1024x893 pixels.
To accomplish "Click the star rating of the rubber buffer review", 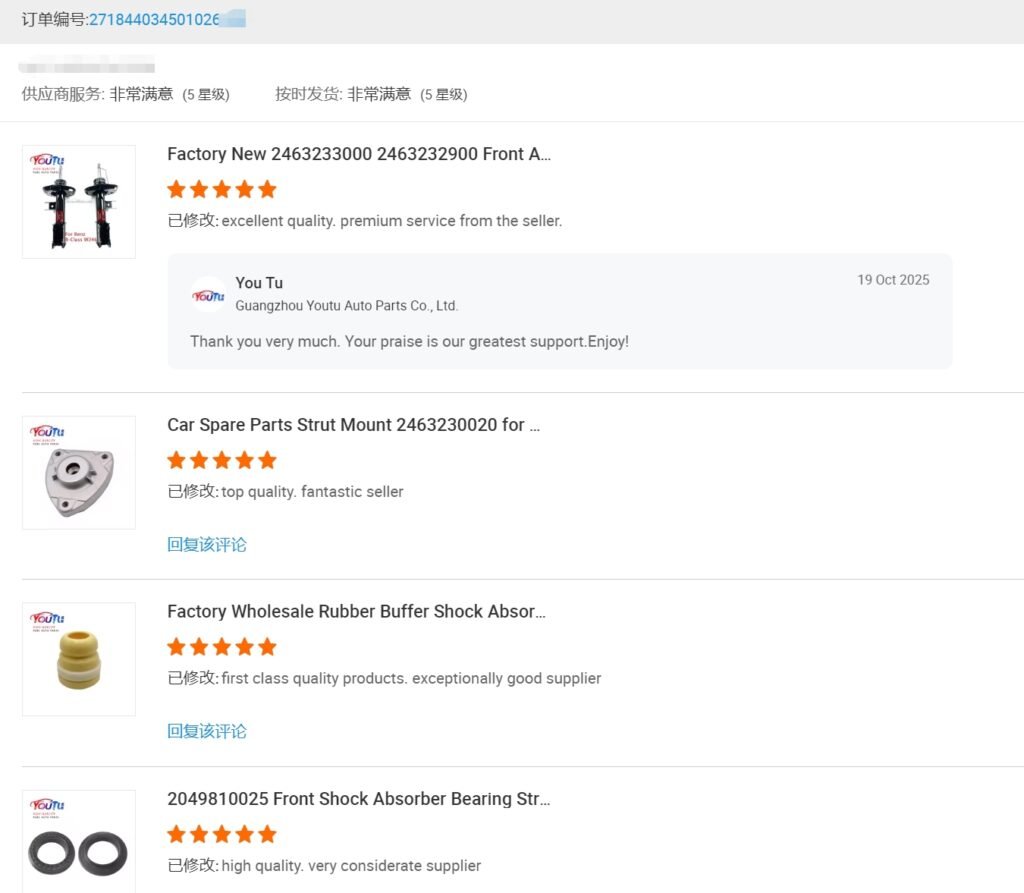I will tap(222, 646).
